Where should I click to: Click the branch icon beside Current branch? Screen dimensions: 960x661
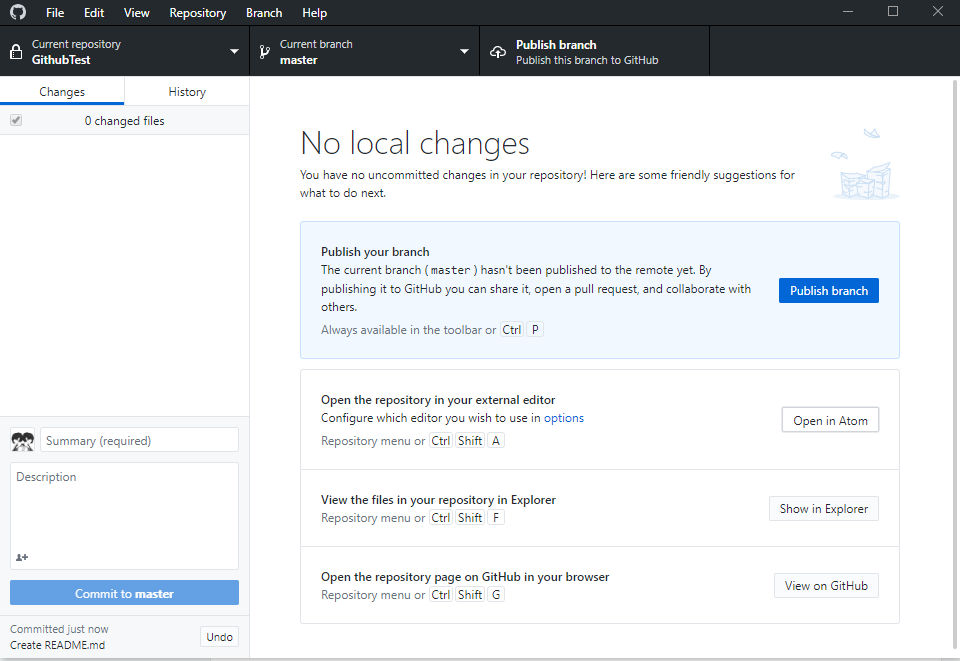pyautogui.click(x=264, y=52)
